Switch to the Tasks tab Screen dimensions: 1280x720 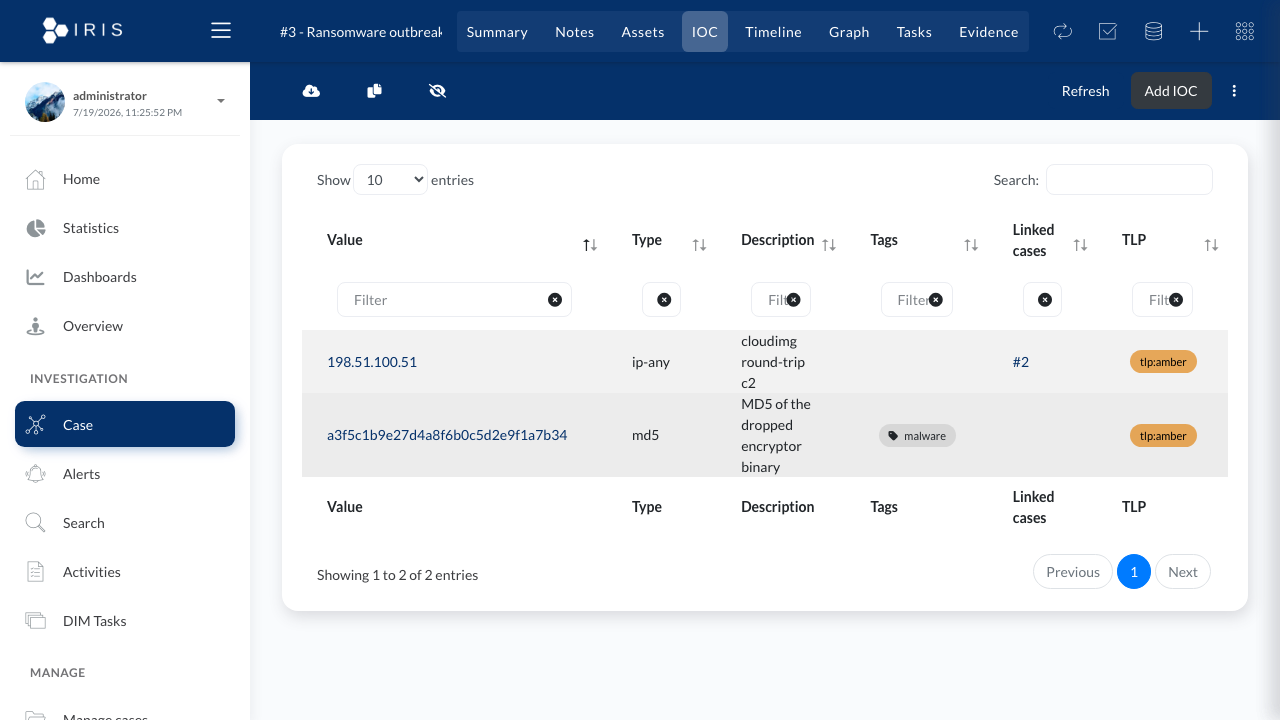point(914,31)
